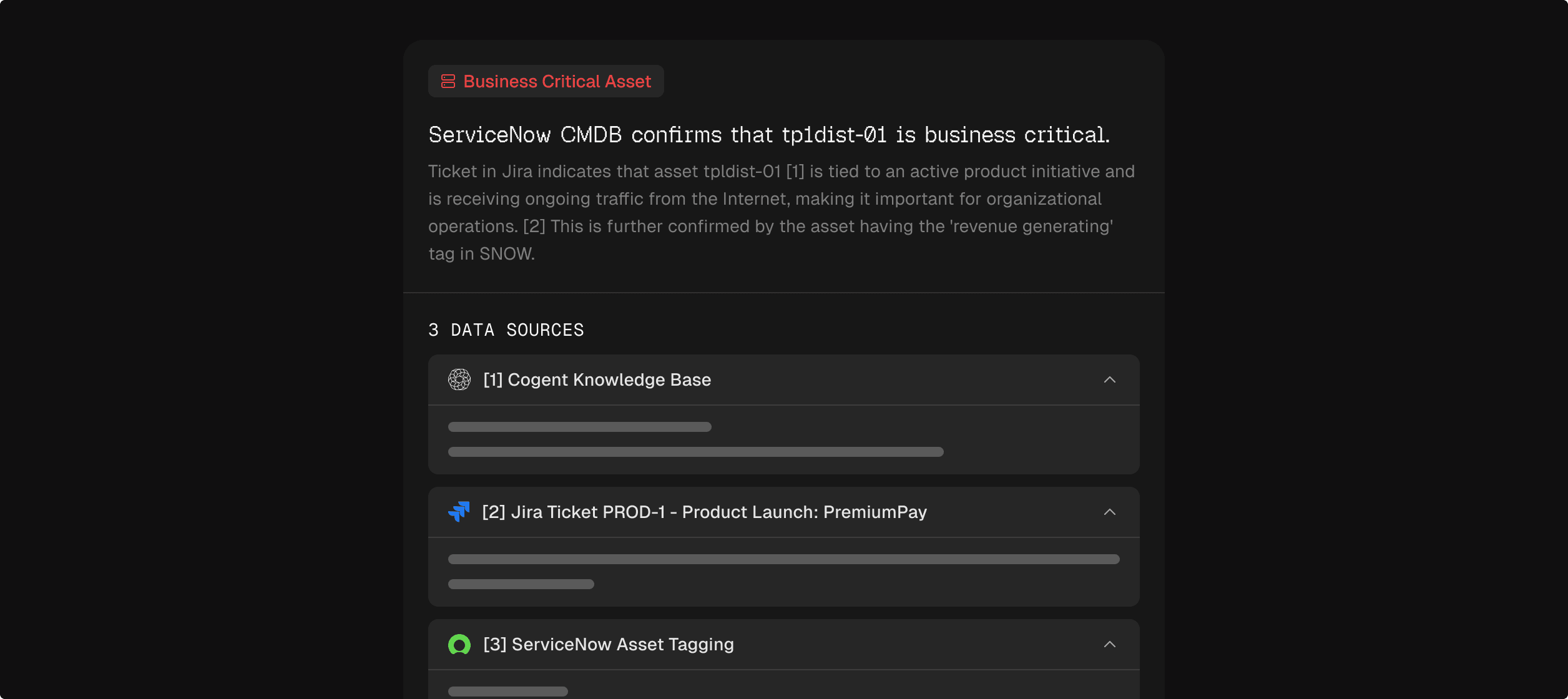The width and height of the screenshot is (1568, 699).
Task: Click the '[3] ServiceNow Asset Tagging' title
Action: 608,644
